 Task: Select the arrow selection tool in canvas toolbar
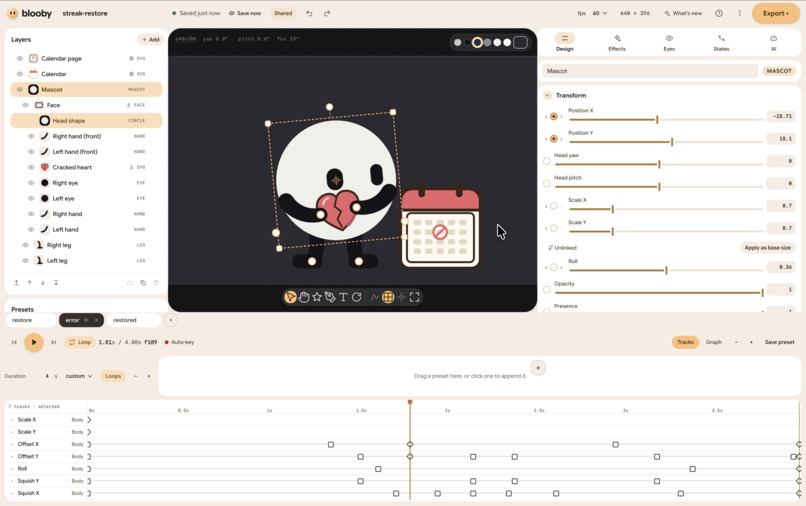pyautogui.click(x=290, y=297)
